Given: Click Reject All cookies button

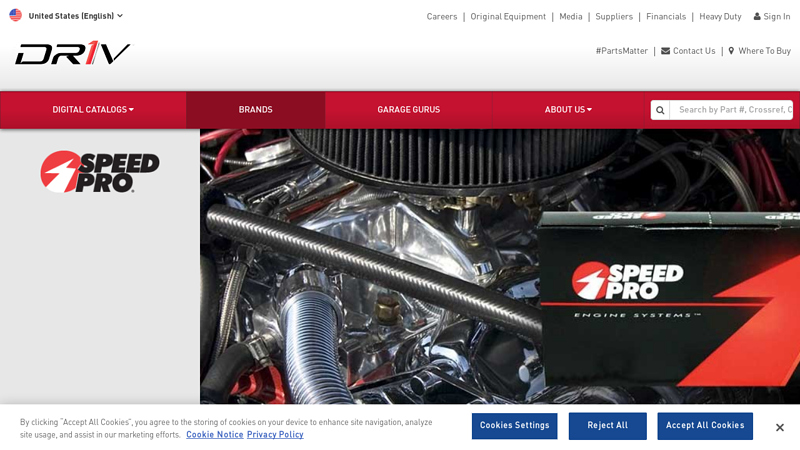Looking at the screenshot, I should pos(608,426).
